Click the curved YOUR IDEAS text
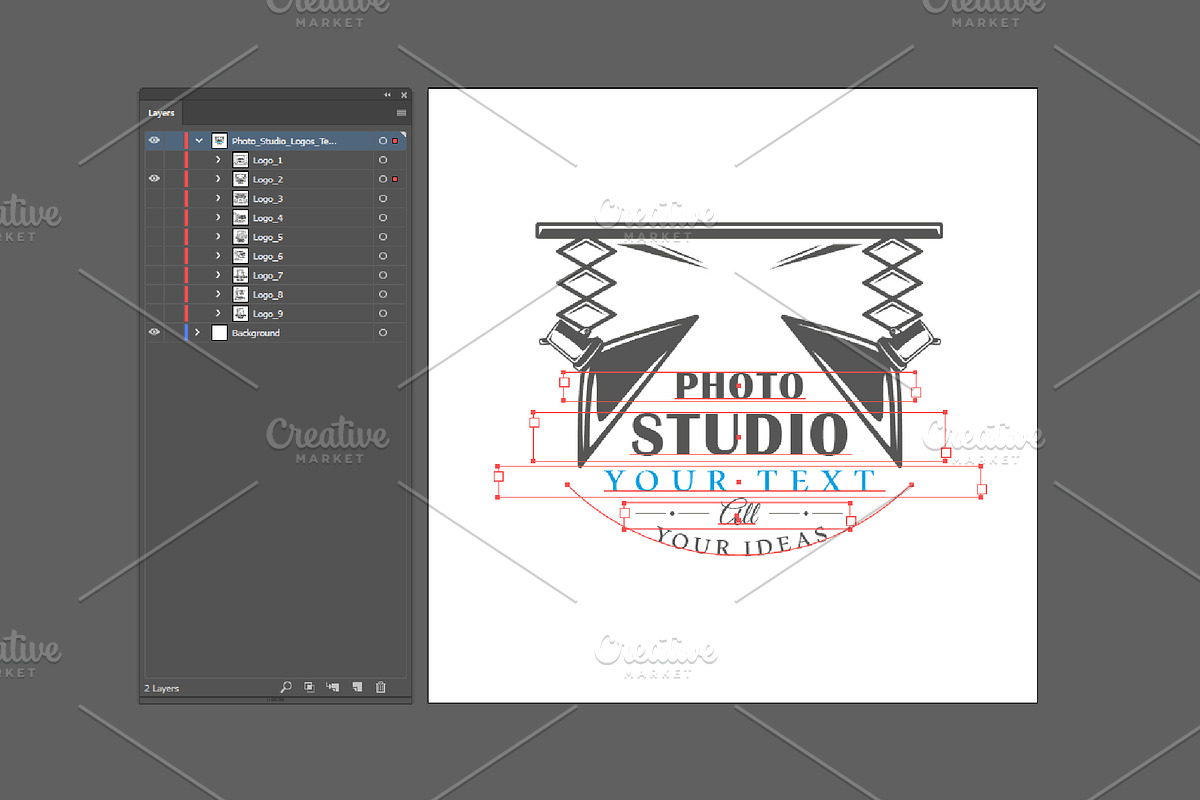 pos(742,541)
